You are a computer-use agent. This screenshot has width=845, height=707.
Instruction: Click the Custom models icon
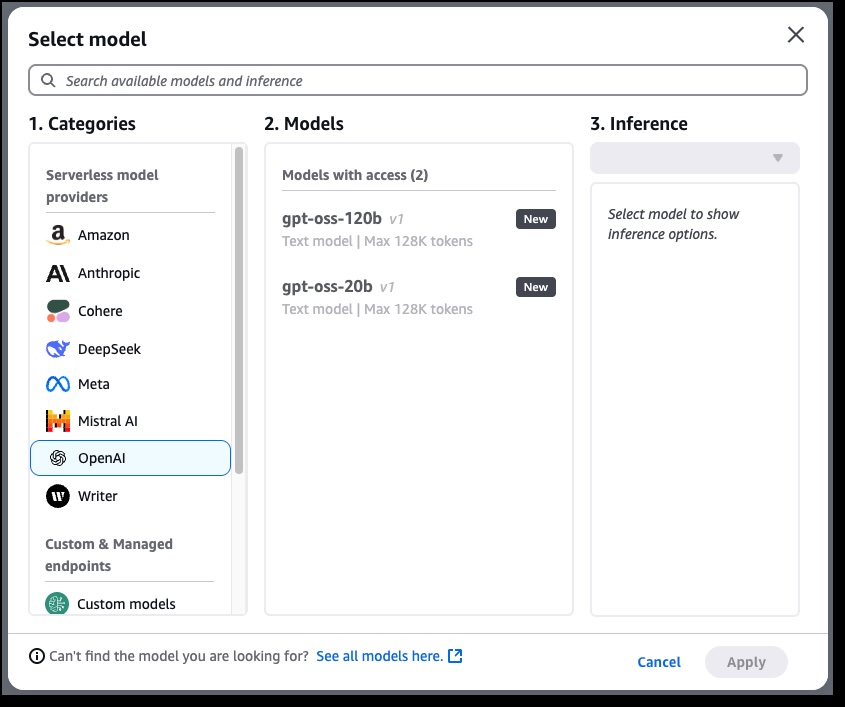tap(57, 604)
